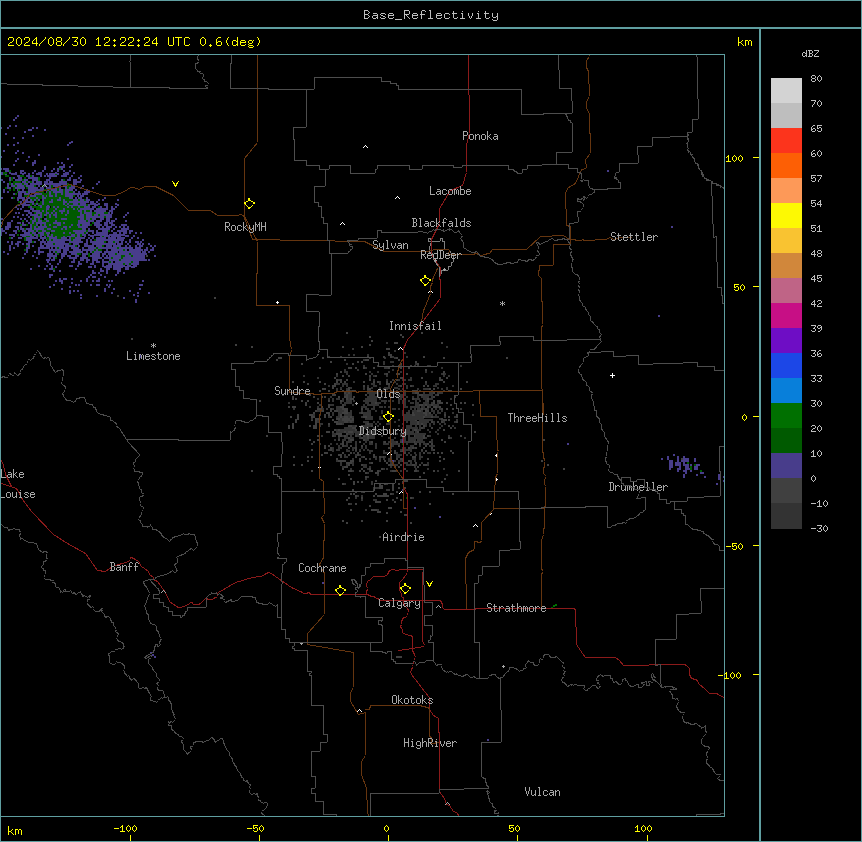Click the Lacombe city label
This screenshot has width=862, height=842.
[450, 191]
